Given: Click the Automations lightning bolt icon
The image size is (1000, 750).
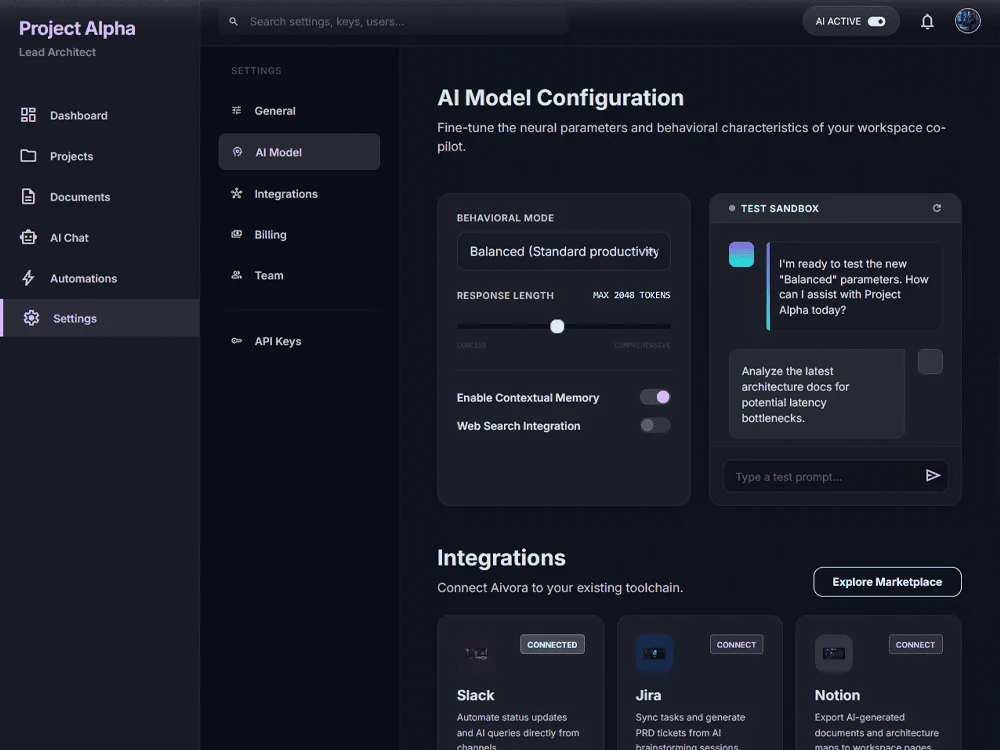Looking at the screenshot, I should (28, 278).
